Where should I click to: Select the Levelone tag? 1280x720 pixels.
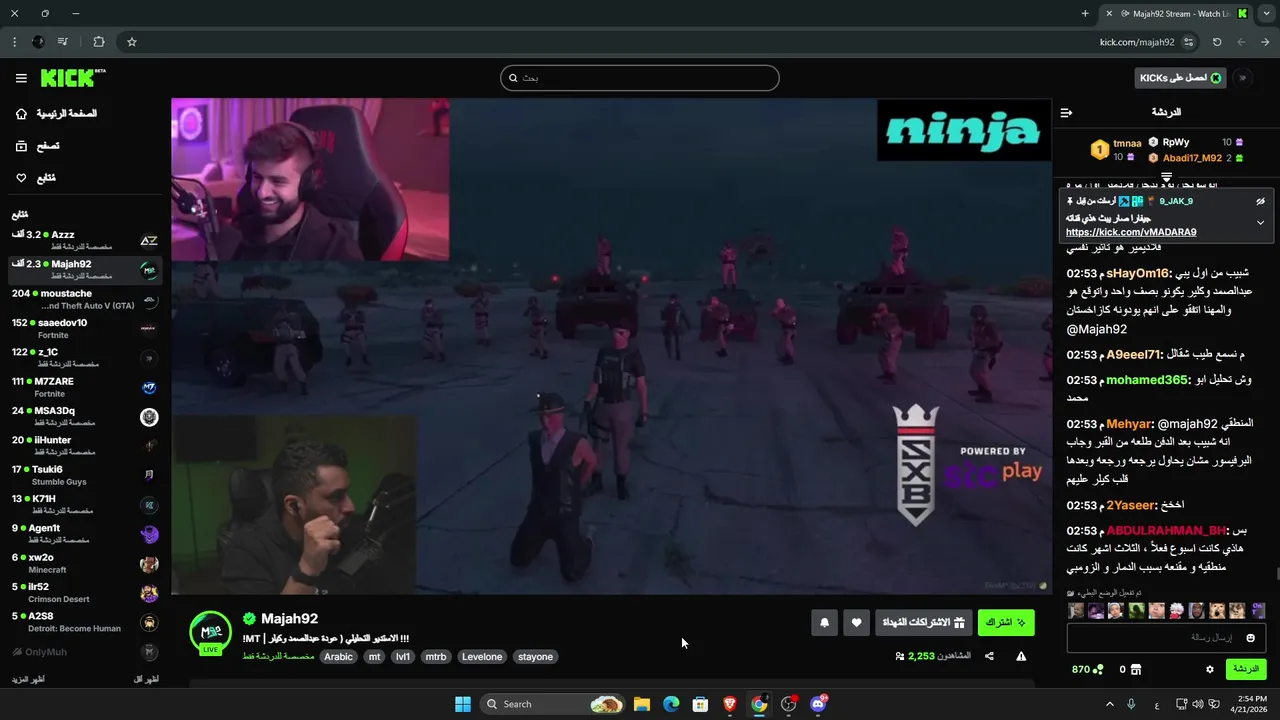(482, 657)
